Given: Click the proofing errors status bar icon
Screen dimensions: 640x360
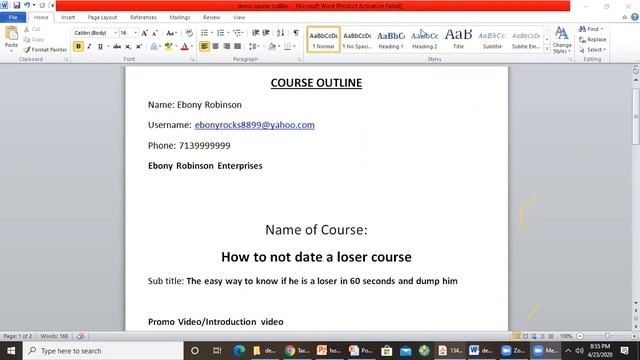Looking at the screenshot, I should tap(80, 336).
